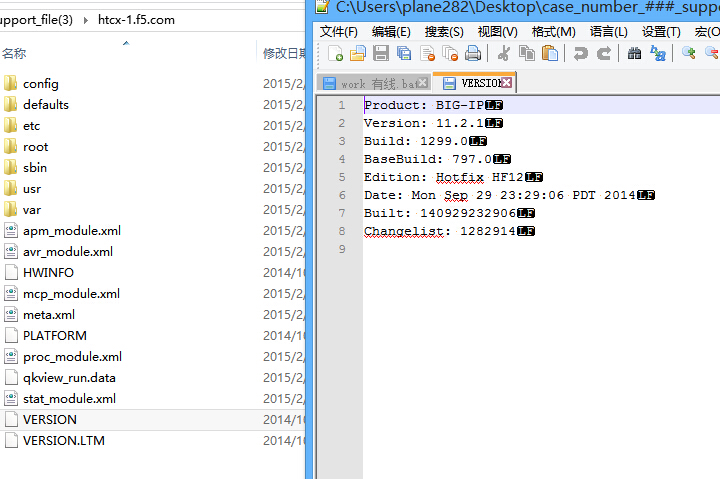Screen dimensions: 720x479
Task: Expand breadcrumb arrow before htcx-1.f5.com
Action: (x=86, y=20)
